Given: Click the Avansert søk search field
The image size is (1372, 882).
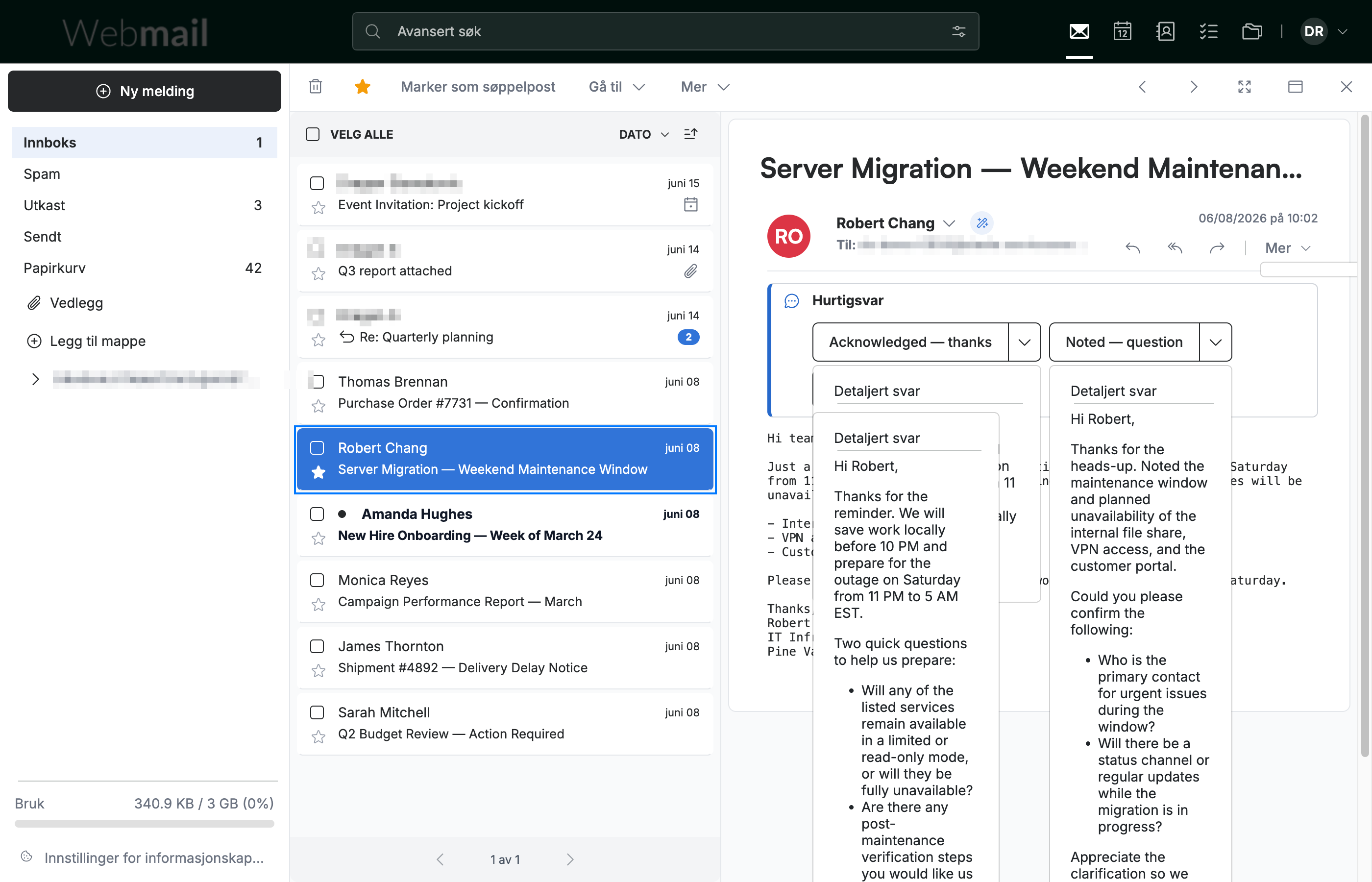Looking at the screenshot, I should [665, 31].
